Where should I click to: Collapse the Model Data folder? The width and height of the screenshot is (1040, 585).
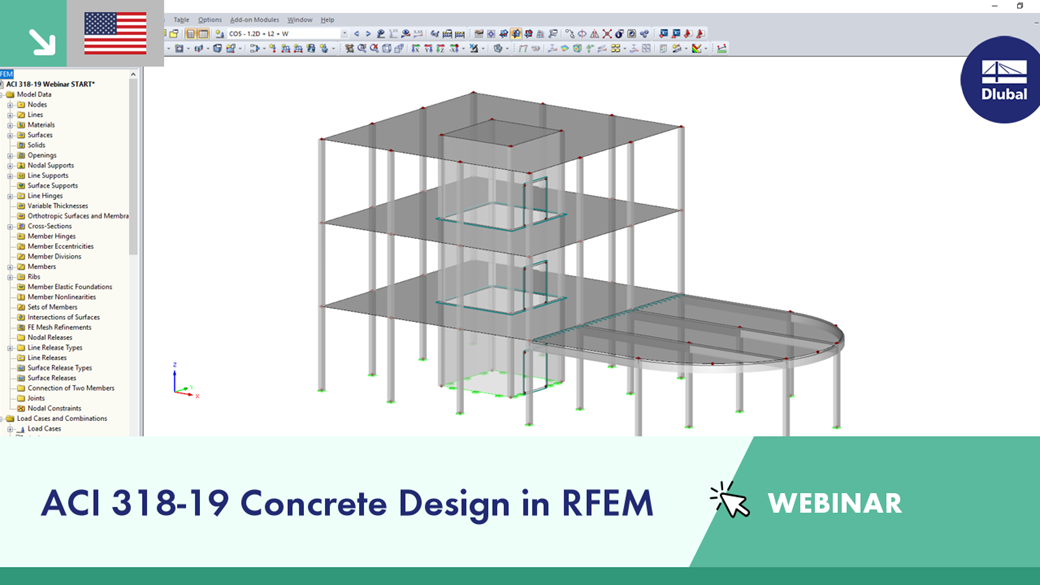(2, 95)
